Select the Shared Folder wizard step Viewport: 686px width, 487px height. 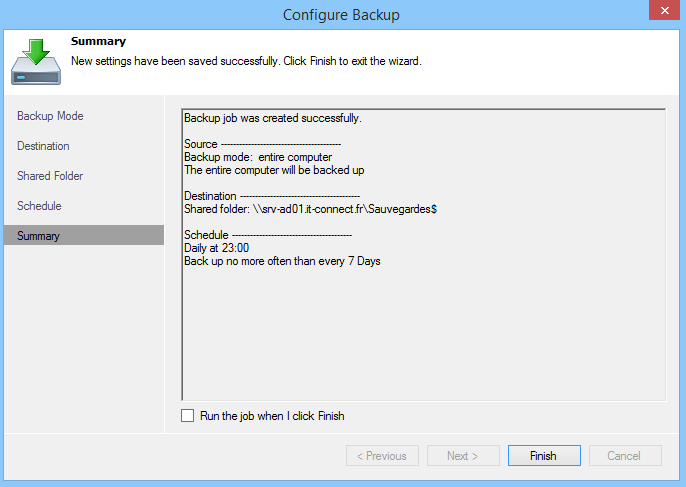[50, 176]
